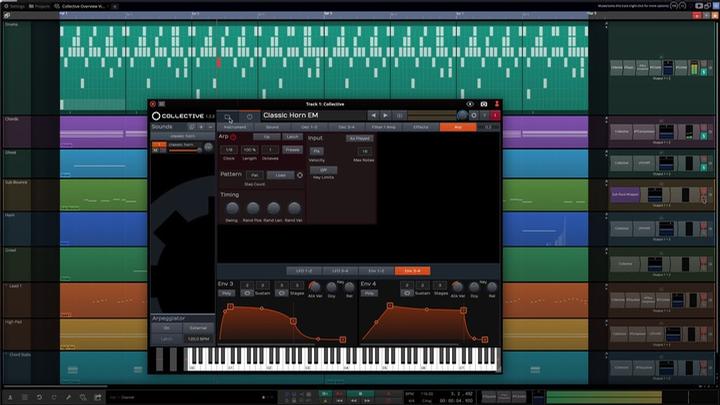Screen dimensions: 720x405
Task: Click the red highlighted note in top clip
Action: pos(219,62)
